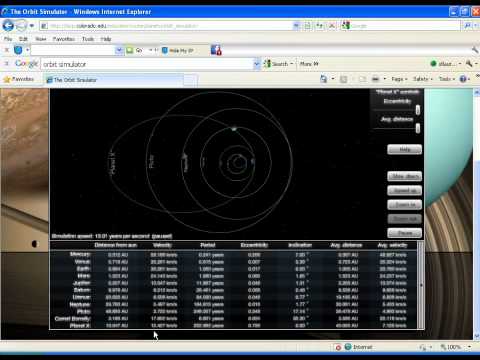Image resolution: width=480 pixels, height=360 pixels.
Task: Go back with the Back arrow button
Action: 8,26
